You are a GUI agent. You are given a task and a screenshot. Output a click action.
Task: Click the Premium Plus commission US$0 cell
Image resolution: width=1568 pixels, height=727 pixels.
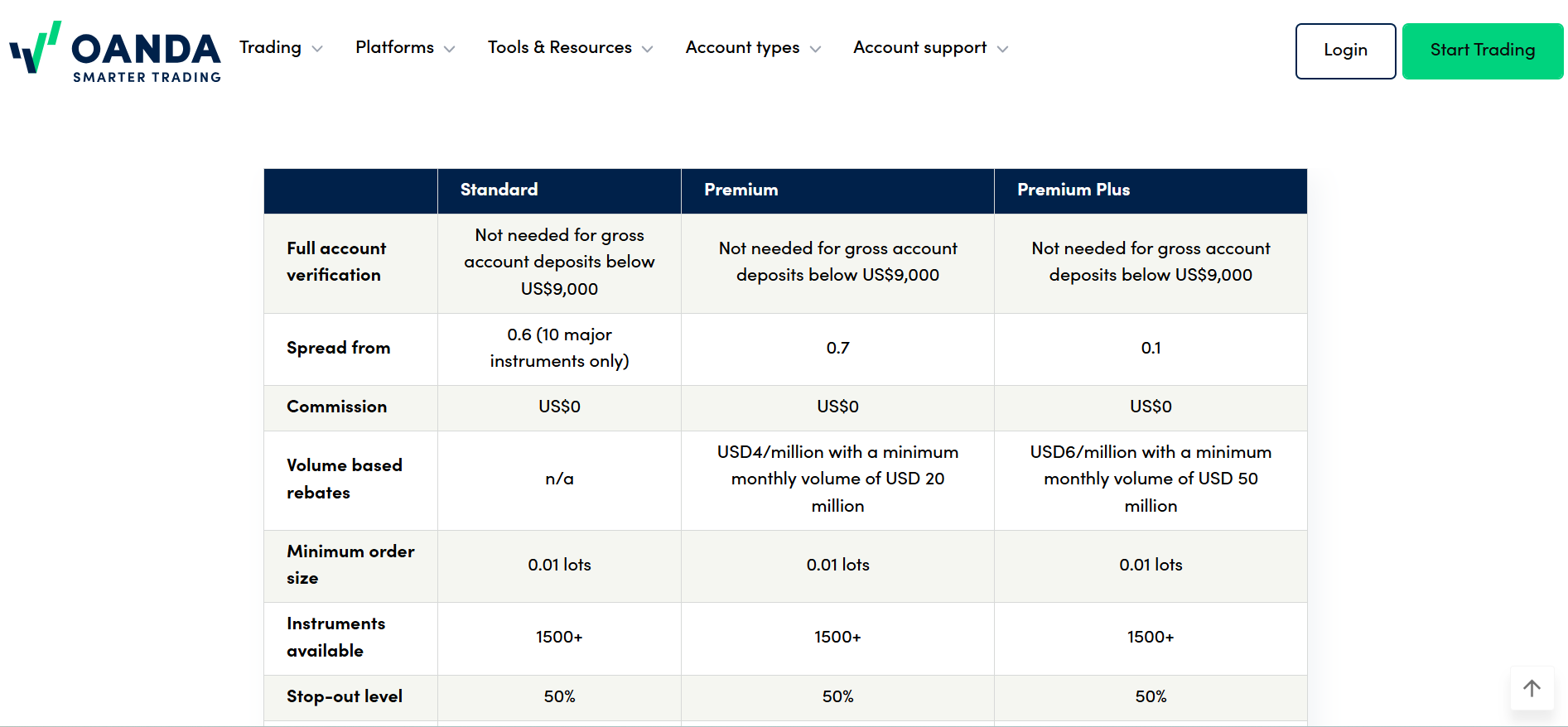(x=1151, y=407)
